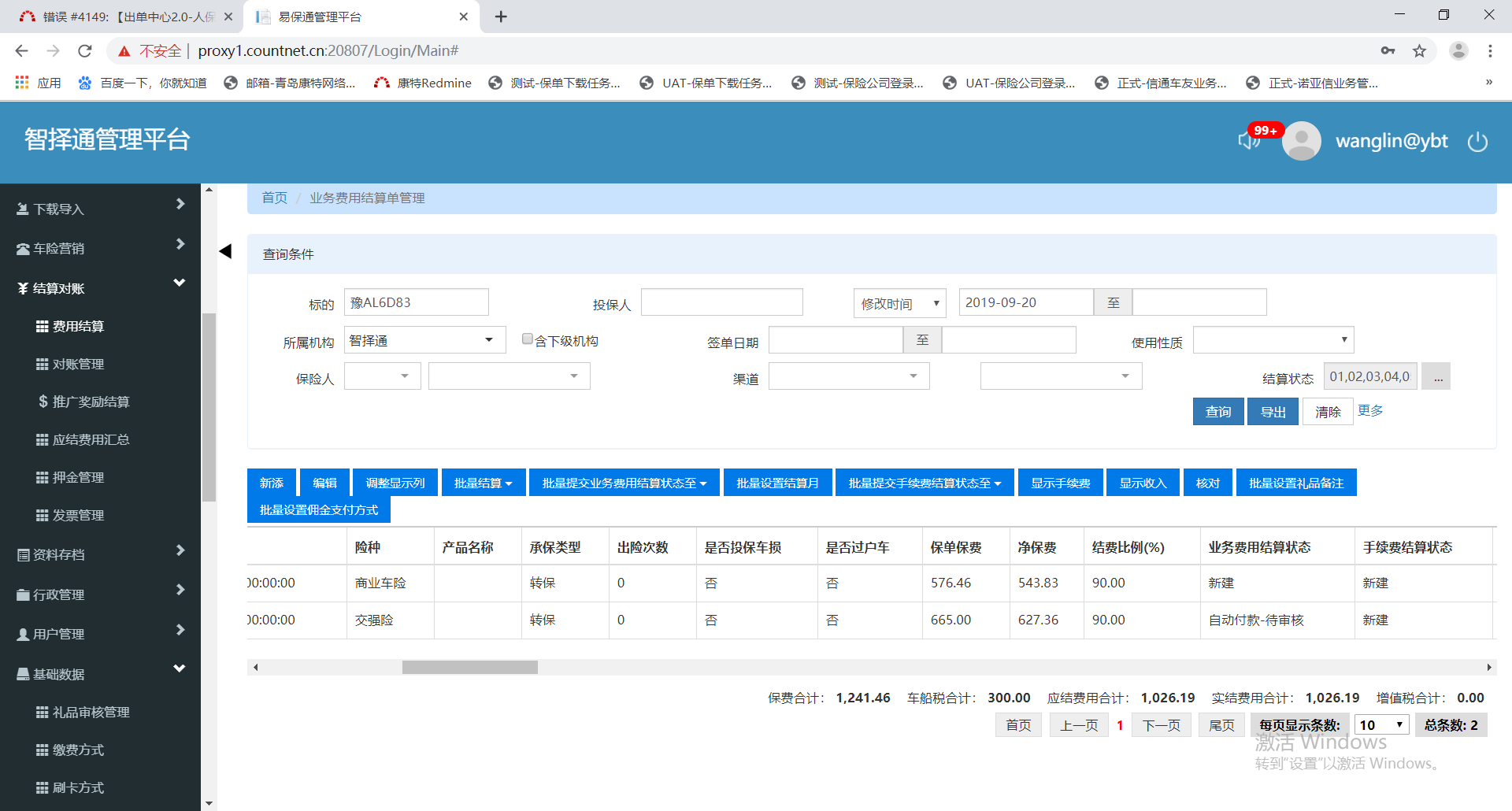Viewport: 1512px width, 811px height.
Task: Open the Chrome apps grid icon
Action: pyautogui.click(x=22, y=83)
